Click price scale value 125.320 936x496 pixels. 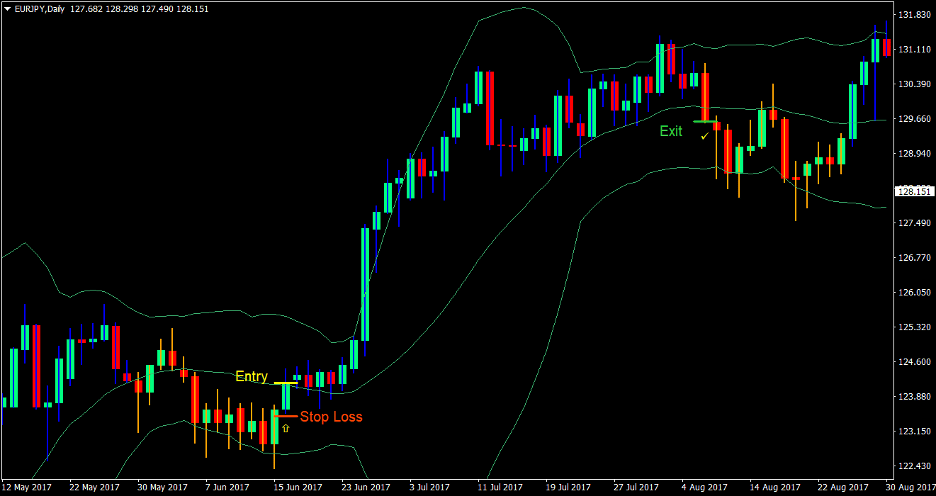click(914, 327)
